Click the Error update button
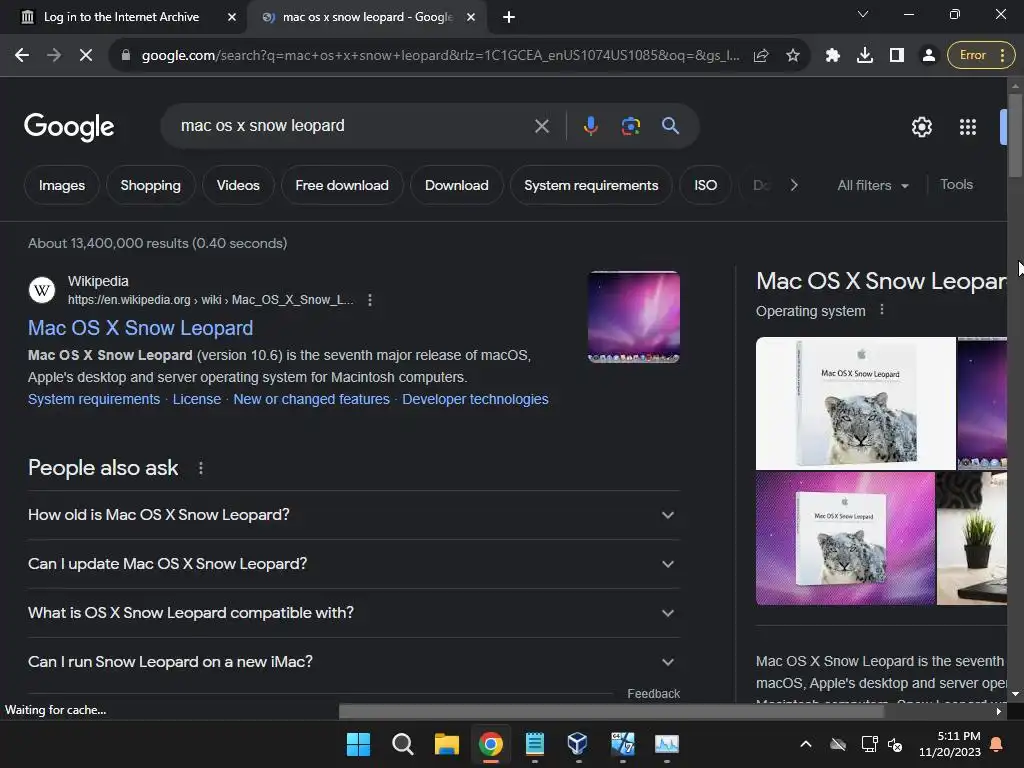This screenshot has width=1024, height=768. tap(981, 56)
